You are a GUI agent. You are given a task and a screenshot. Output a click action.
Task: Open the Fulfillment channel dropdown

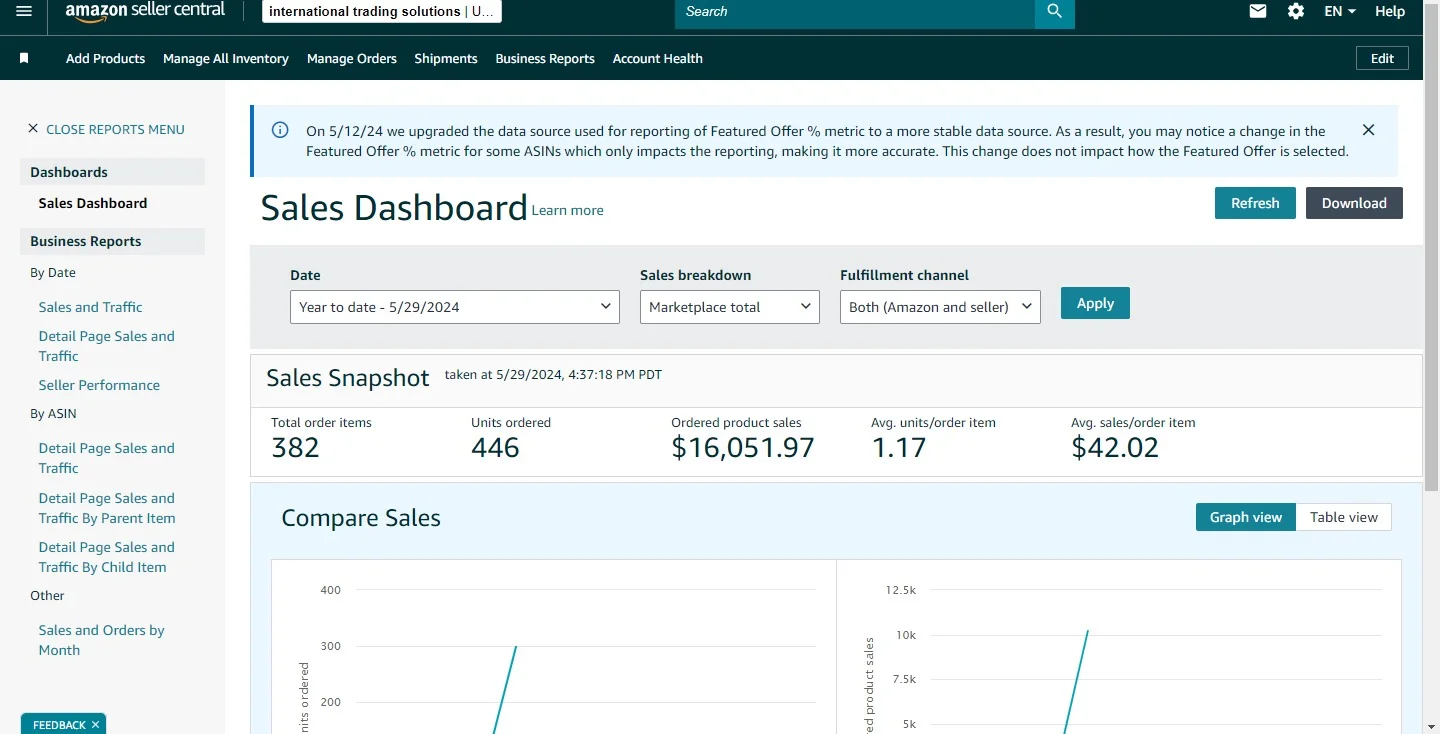pyautogui.click(x=940, y=307)
